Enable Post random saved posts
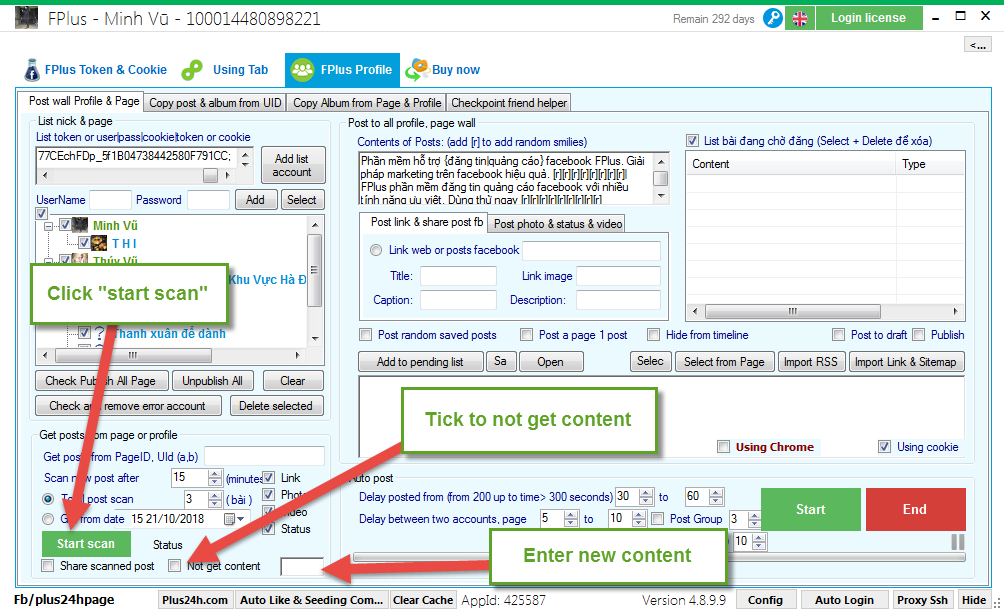Image resolution: width=1004 pixels, height=612 pixels. (x=366, y=334)
